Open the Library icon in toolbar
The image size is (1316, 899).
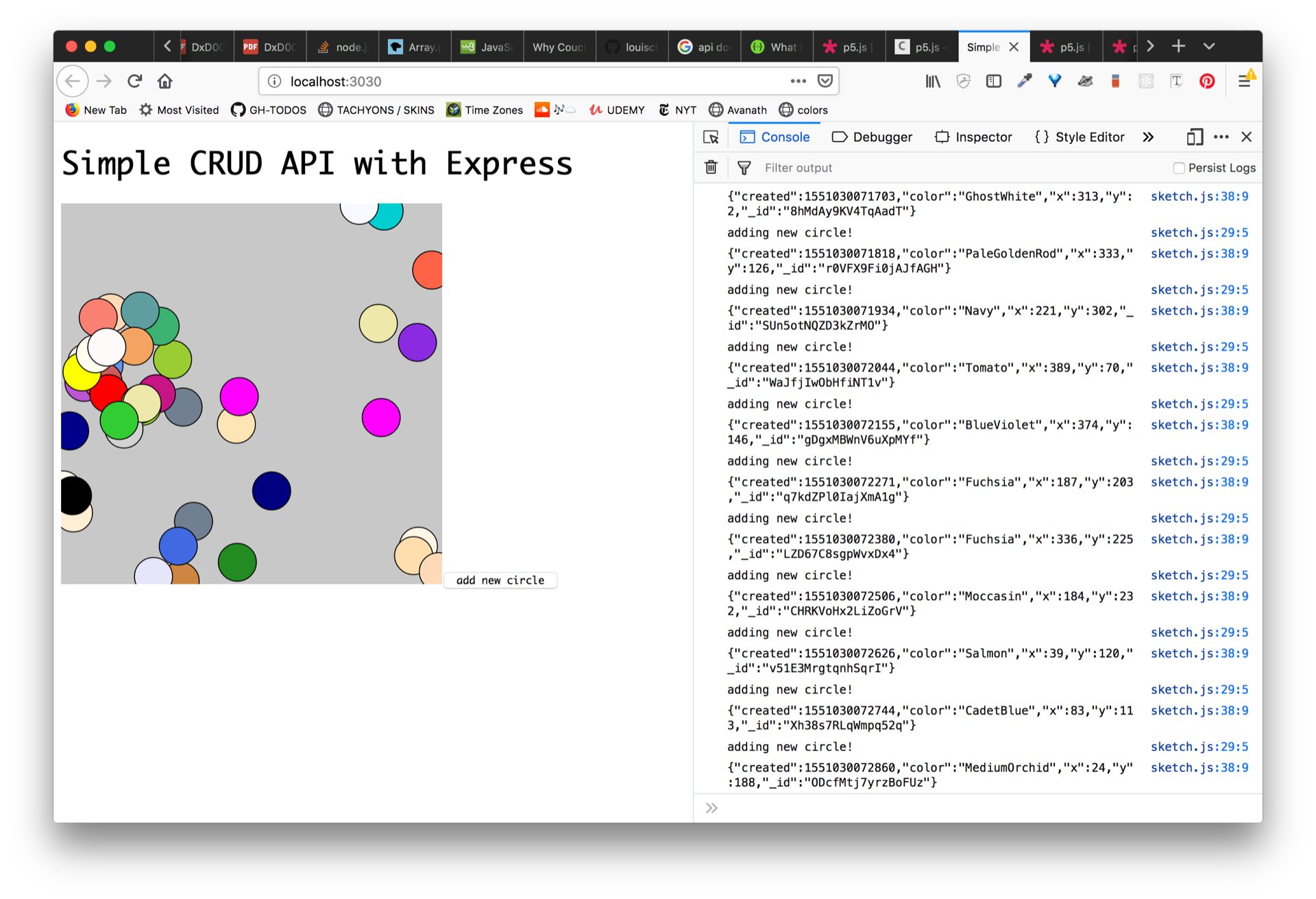pos(932,81)
